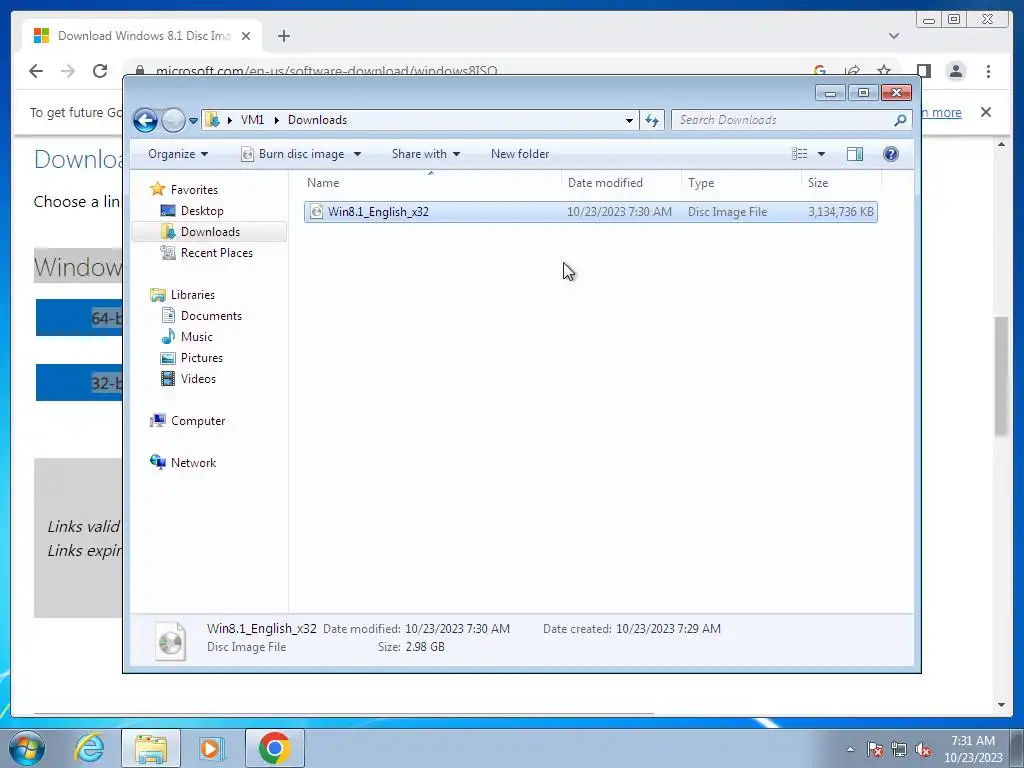The width and height of the screenshot is (1024, 768).
Task: Select the Win8.1_English_x32 file
Action: click(590, 212)
